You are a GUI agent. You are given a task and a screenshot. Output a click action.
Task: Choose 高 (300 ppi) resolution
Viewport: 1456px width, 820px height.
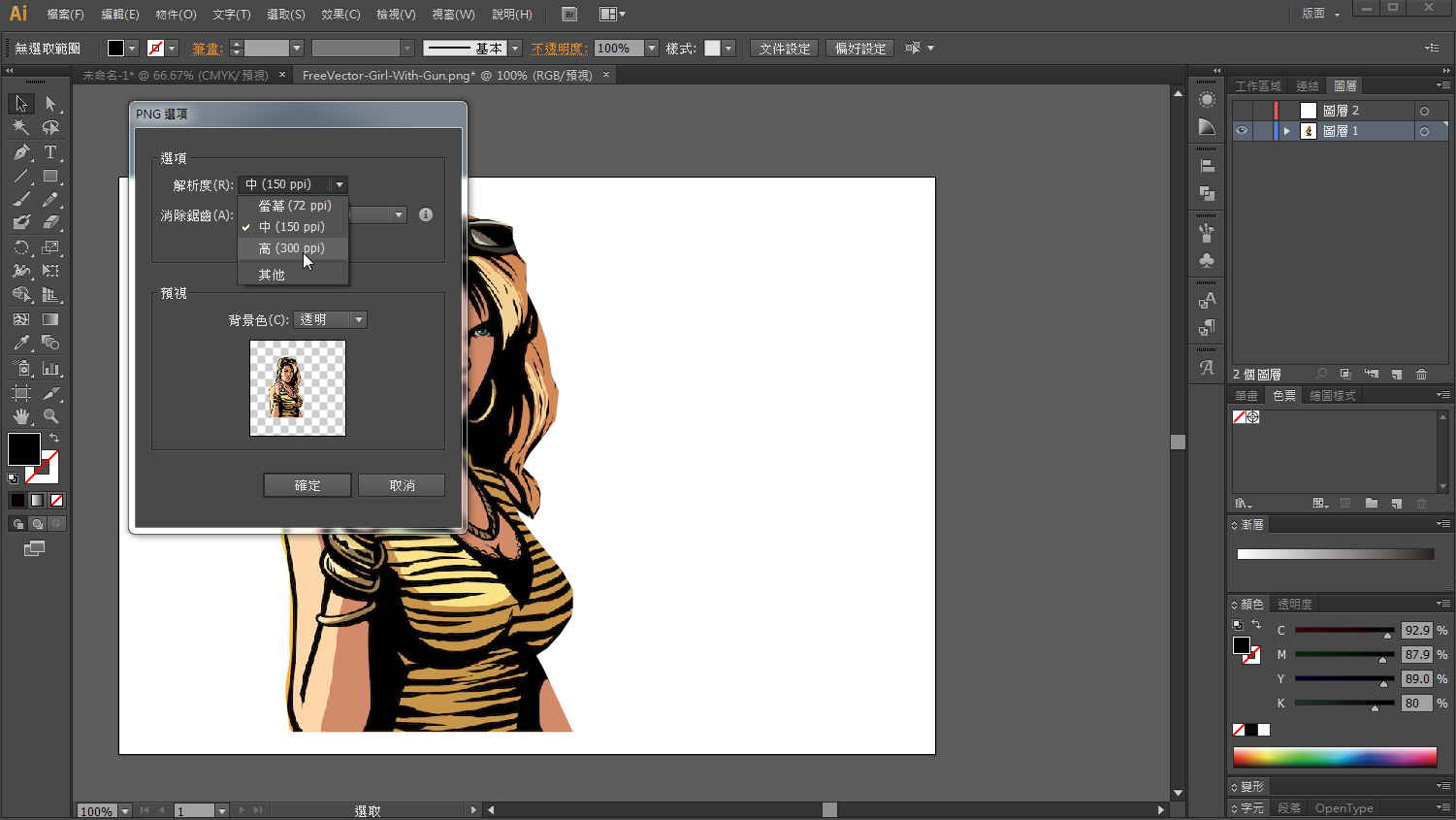point(293,248)
